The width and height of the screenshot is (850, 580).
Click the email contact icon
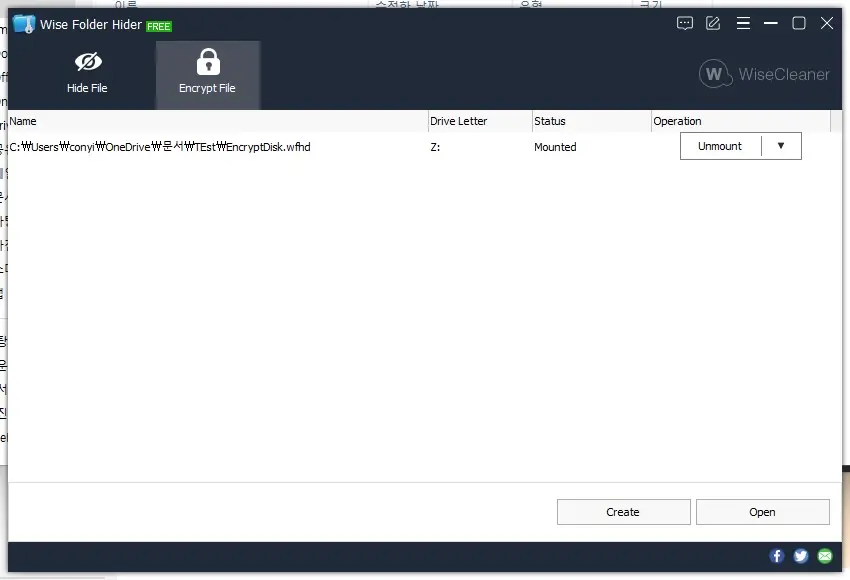[x=825, y=556]
